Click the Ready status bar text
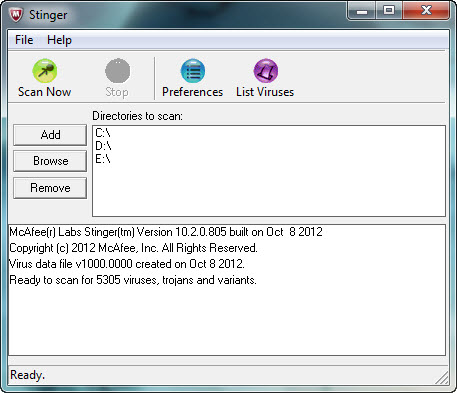Viewport: 457px width, 393px height. pos(27,375)
